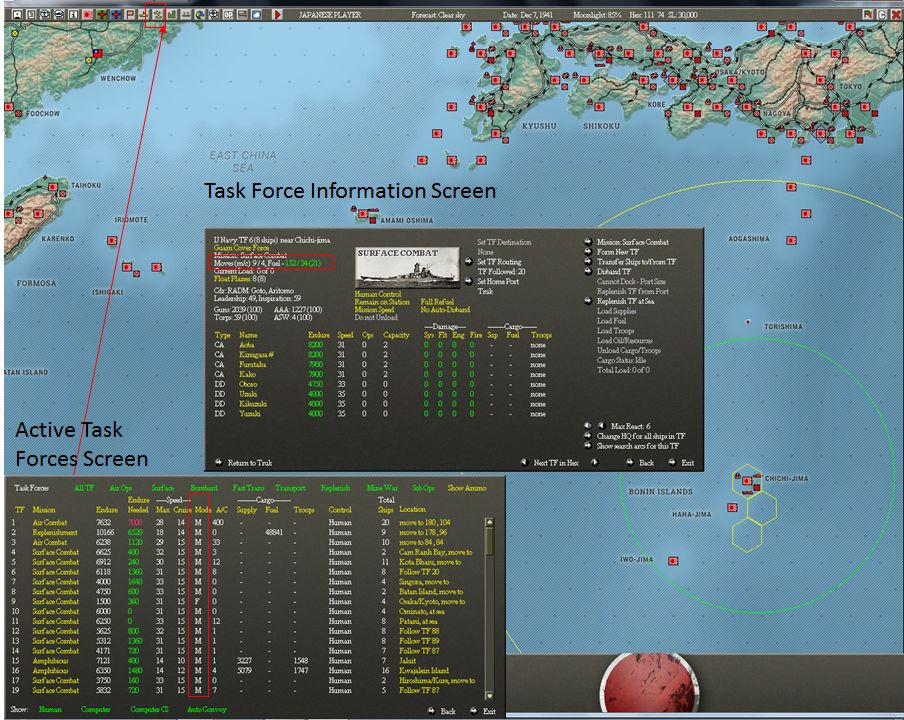Viewport: 904px width, 720px height.
Task: Click Replenish TF at Sea
Action: click(626, 301)
